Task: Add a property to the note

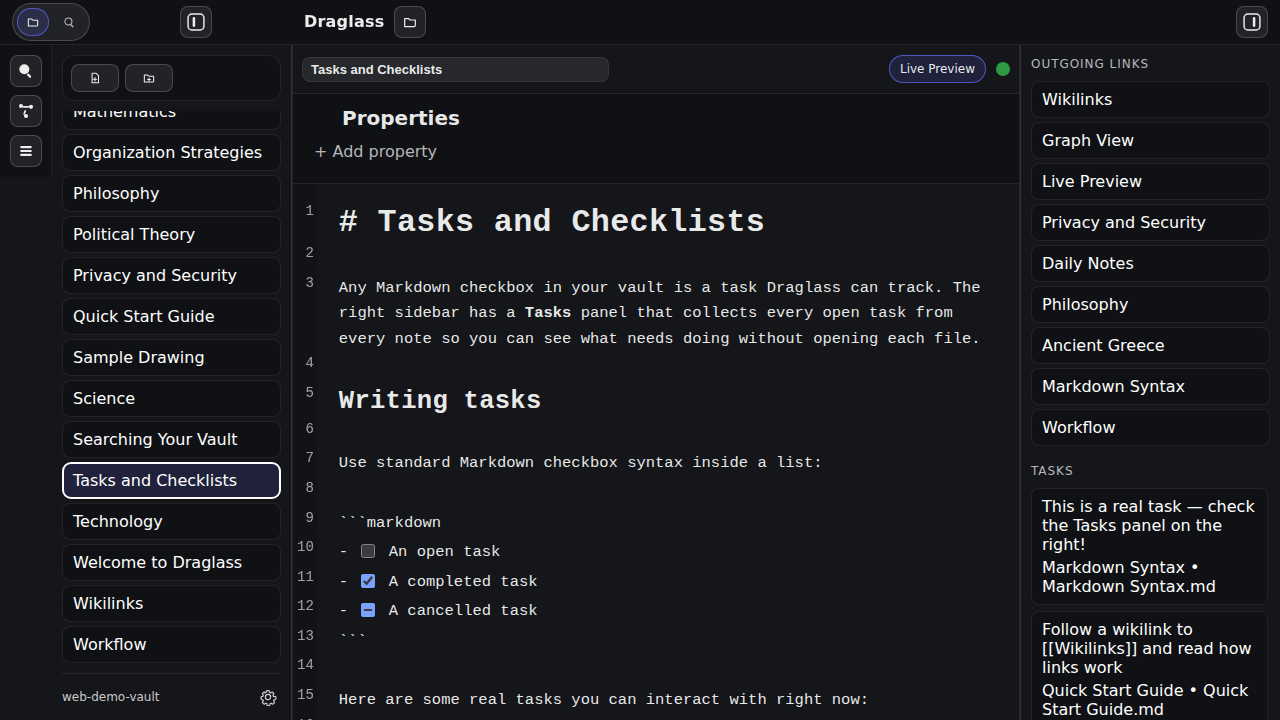Action: (x=376, y=152)
